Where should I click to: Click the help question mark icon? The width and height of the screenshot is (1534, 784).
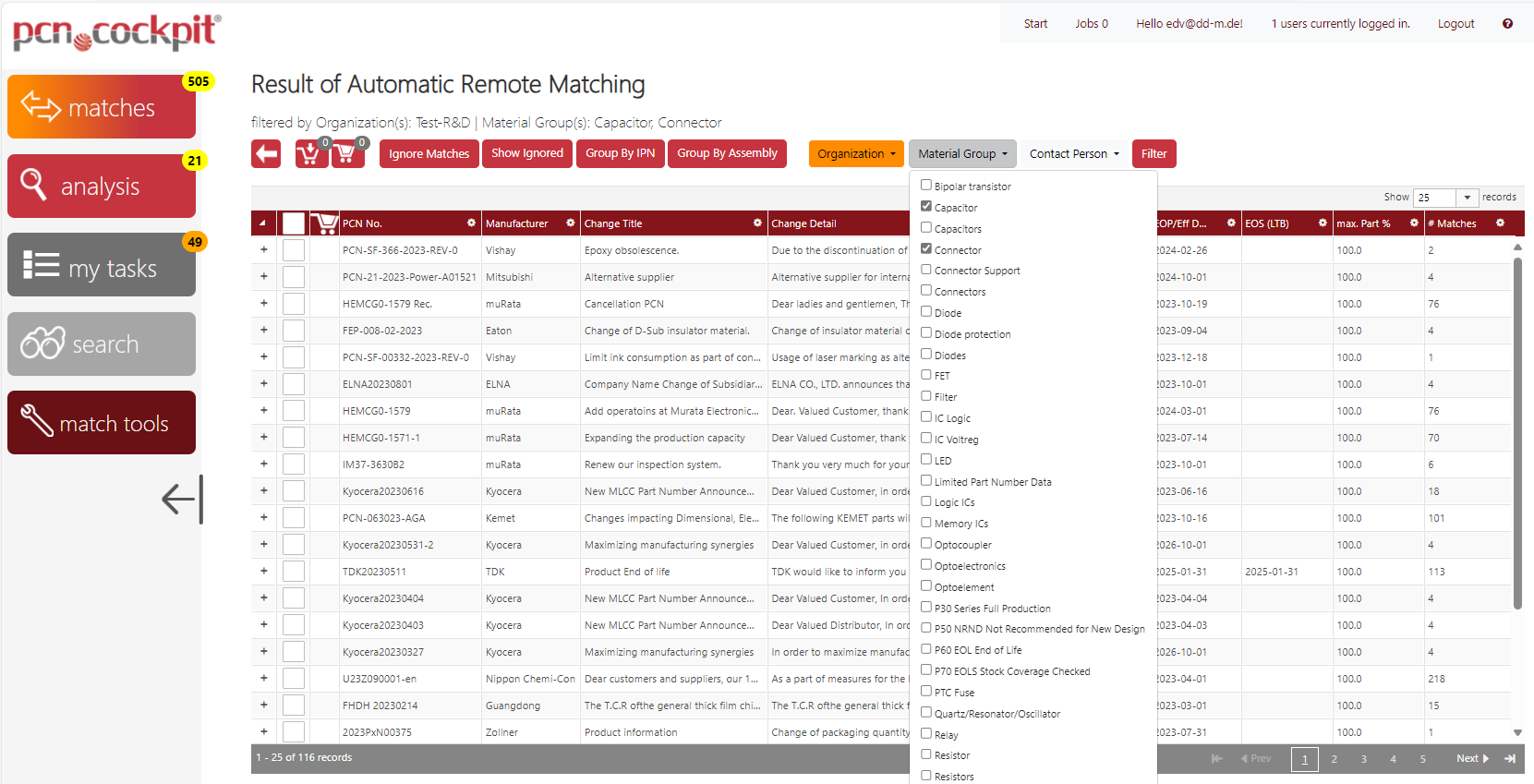(1507, 24)
